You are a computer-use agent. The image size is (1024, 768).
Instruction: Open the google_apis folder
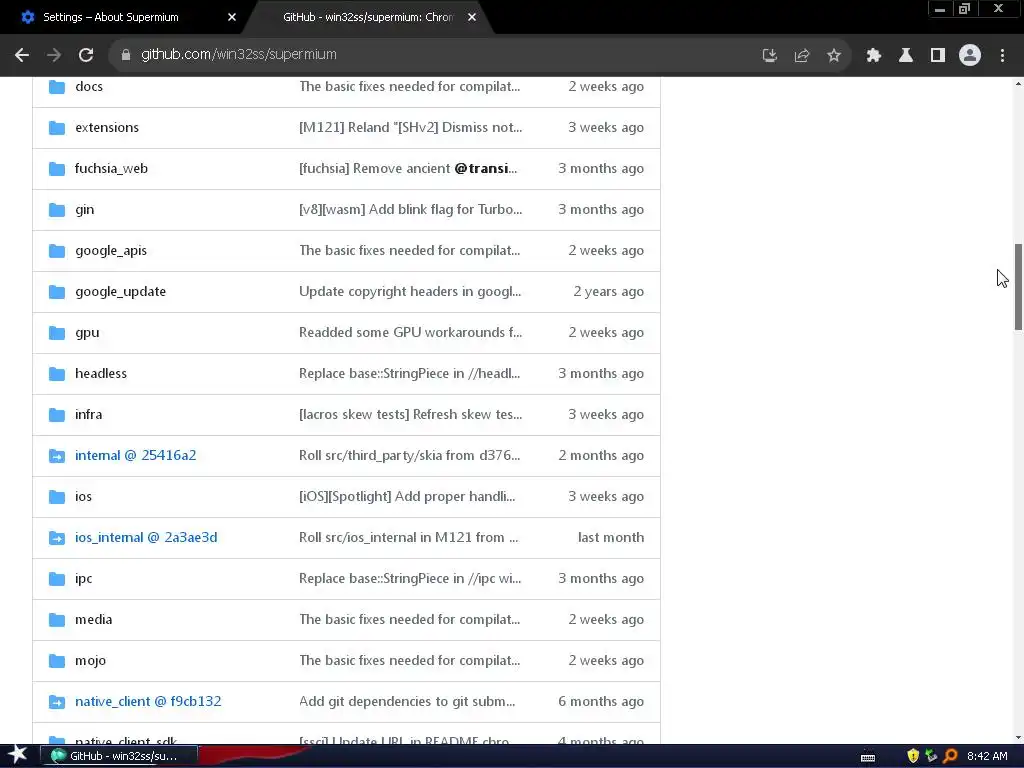[x=111, y=251]
